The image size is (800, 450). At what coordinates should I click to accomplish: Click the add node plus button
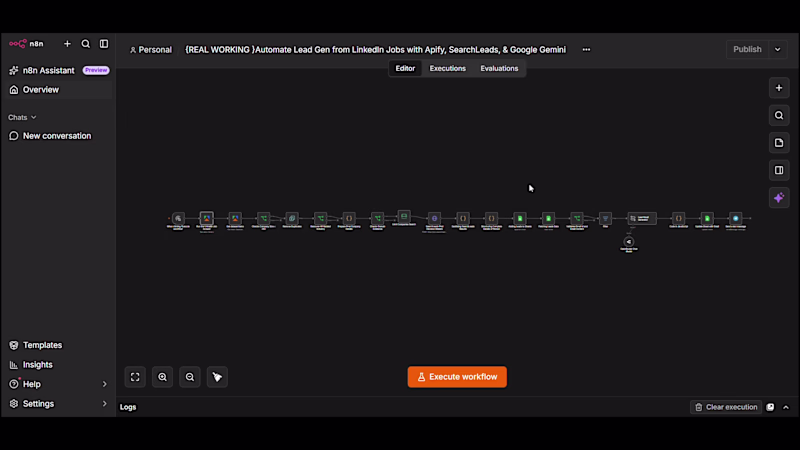coord(779,88)
